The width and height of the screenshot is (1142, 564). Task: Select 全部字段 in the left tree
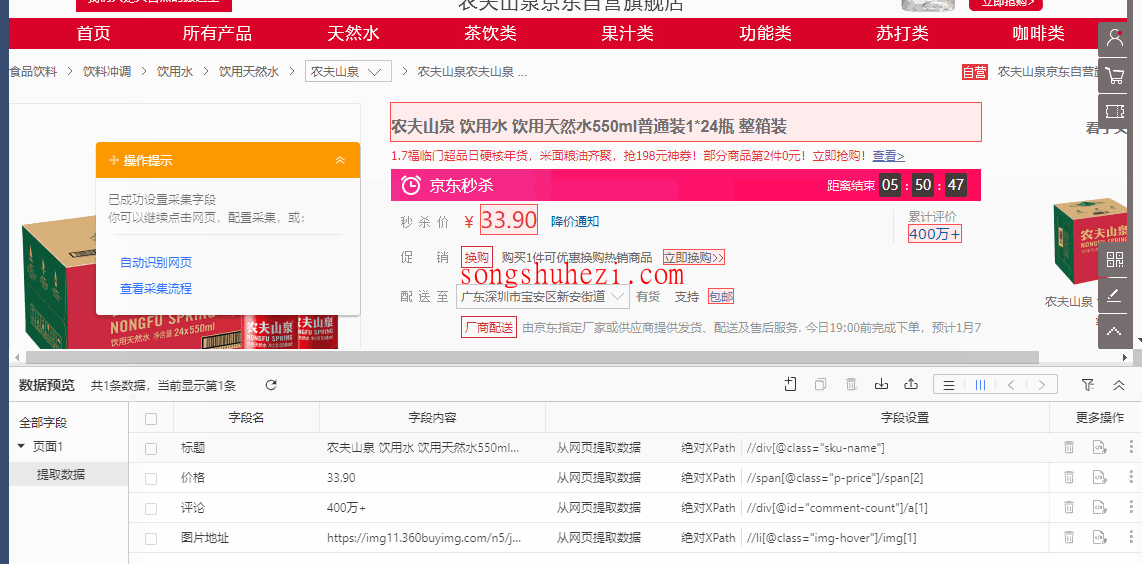click(43, 423)
